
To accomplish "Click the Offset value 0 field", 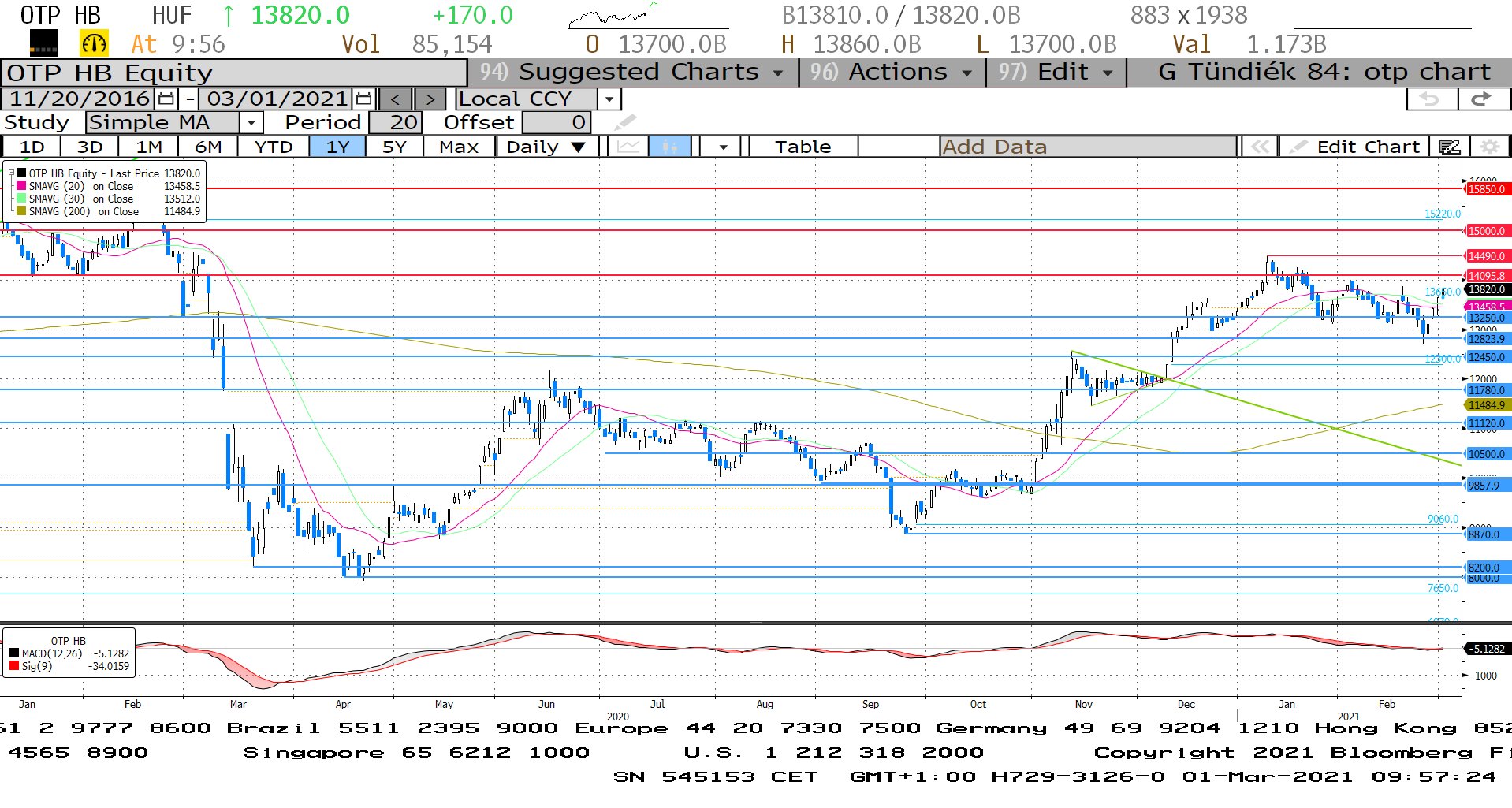I will coord(557,122).
